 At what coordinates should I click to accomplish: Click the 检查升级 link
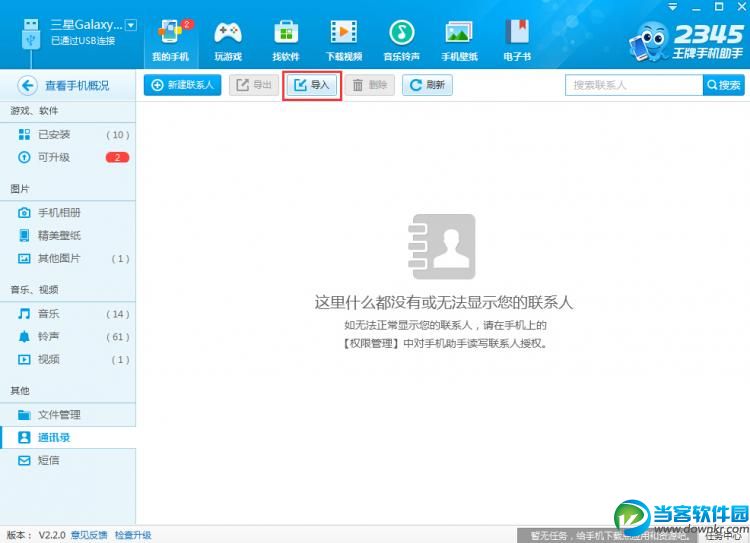tap(133, 535)
